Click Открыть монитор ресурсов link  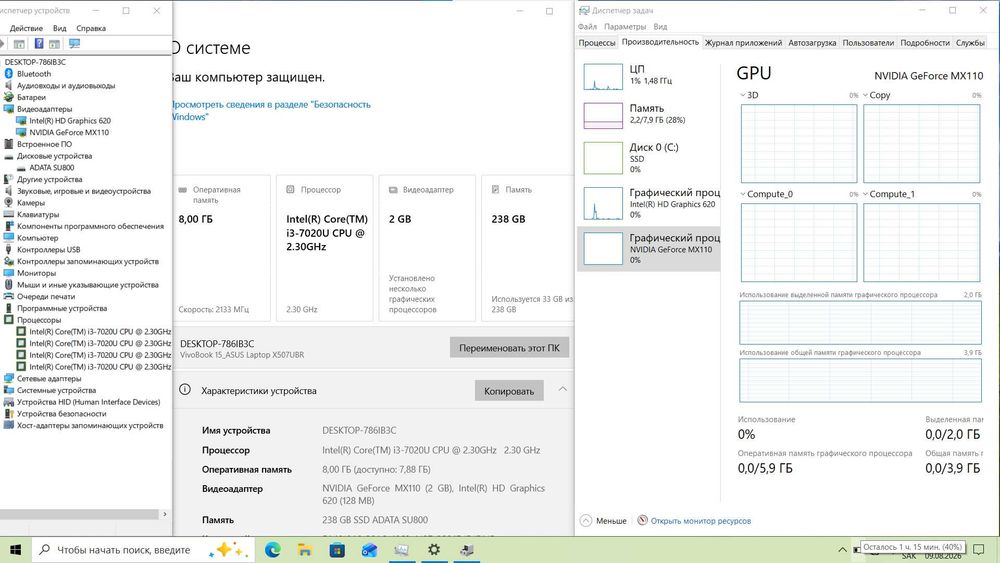pos(700,521)
